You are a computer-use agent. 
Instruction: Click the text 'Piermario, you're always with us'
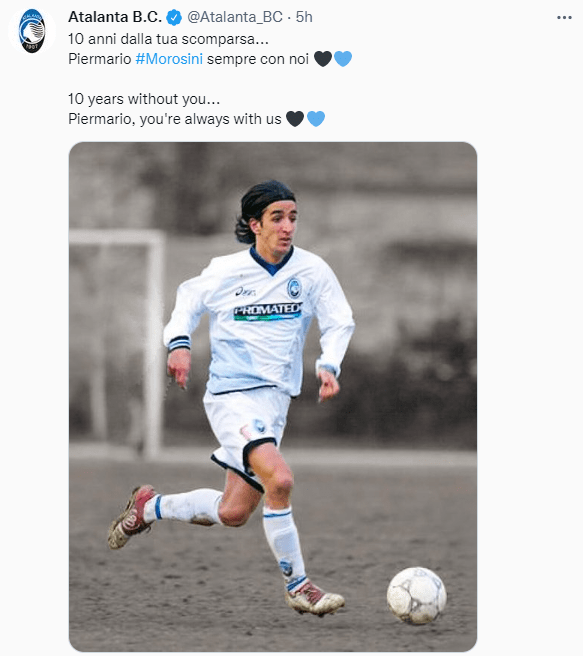[175, 119]
